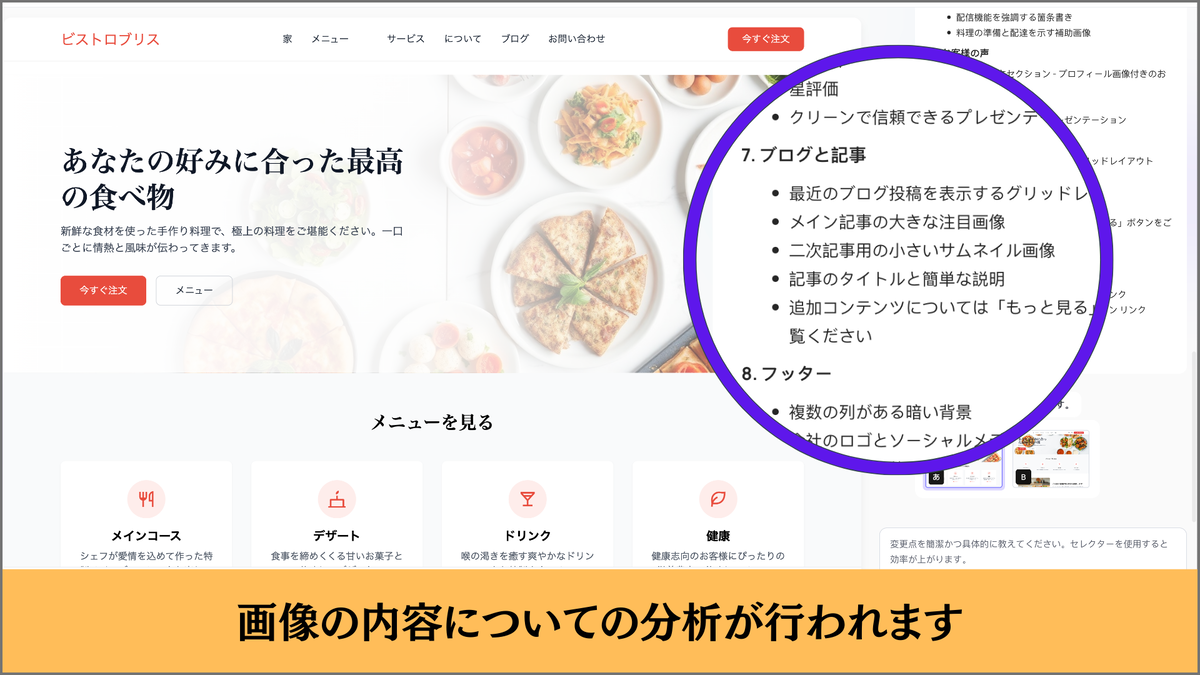The height and width of the screenshot is (675, 1200).
Task: Click the cocktail glass ドリンク icon
Action: (x=527, y=498)
